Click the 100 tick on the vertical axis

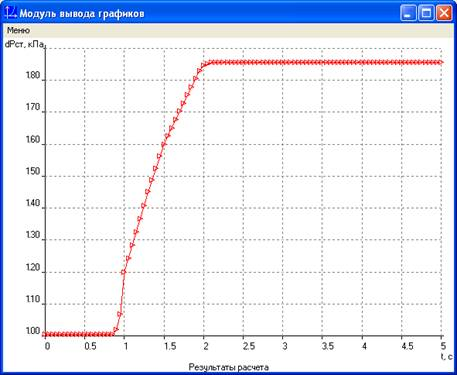tap(33, 331)
